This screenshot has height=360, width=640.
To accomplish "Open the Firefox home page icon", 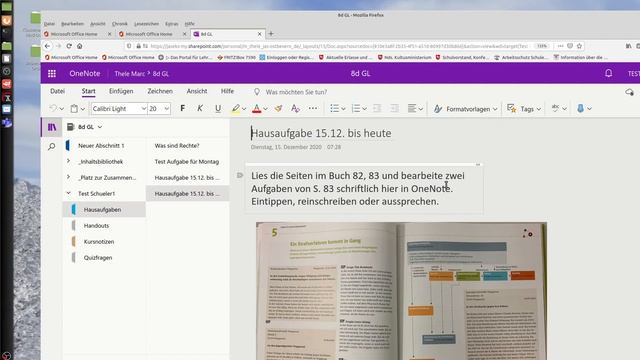I will tap(80, 46).
